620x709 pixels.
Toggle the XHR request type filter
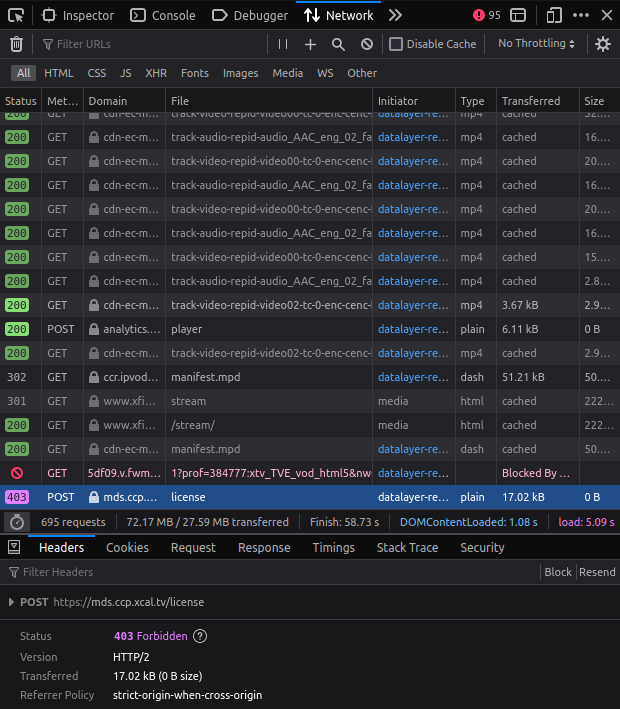point(156,73)
